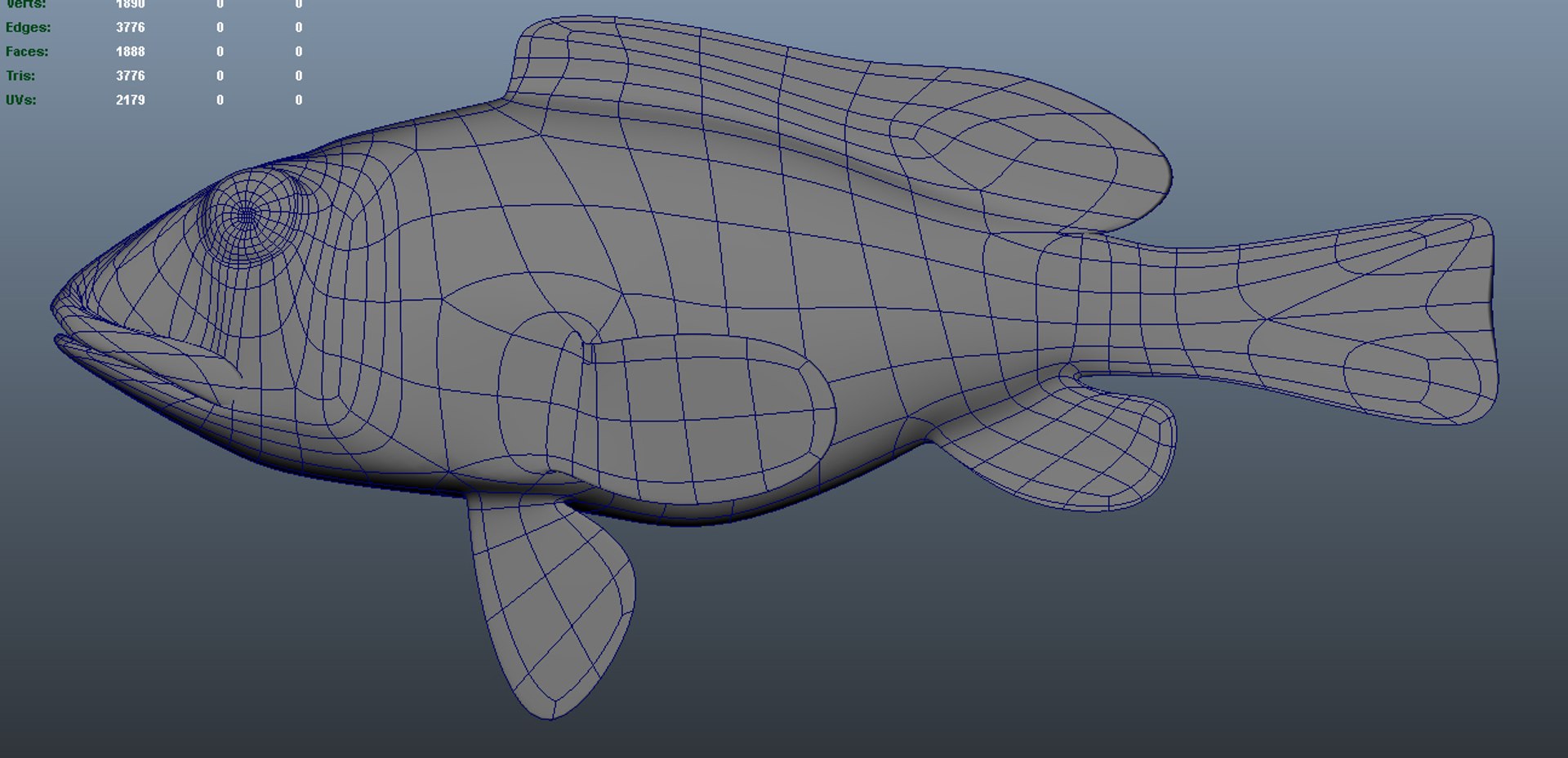Click the Faces label in poly count

[26, 51]
